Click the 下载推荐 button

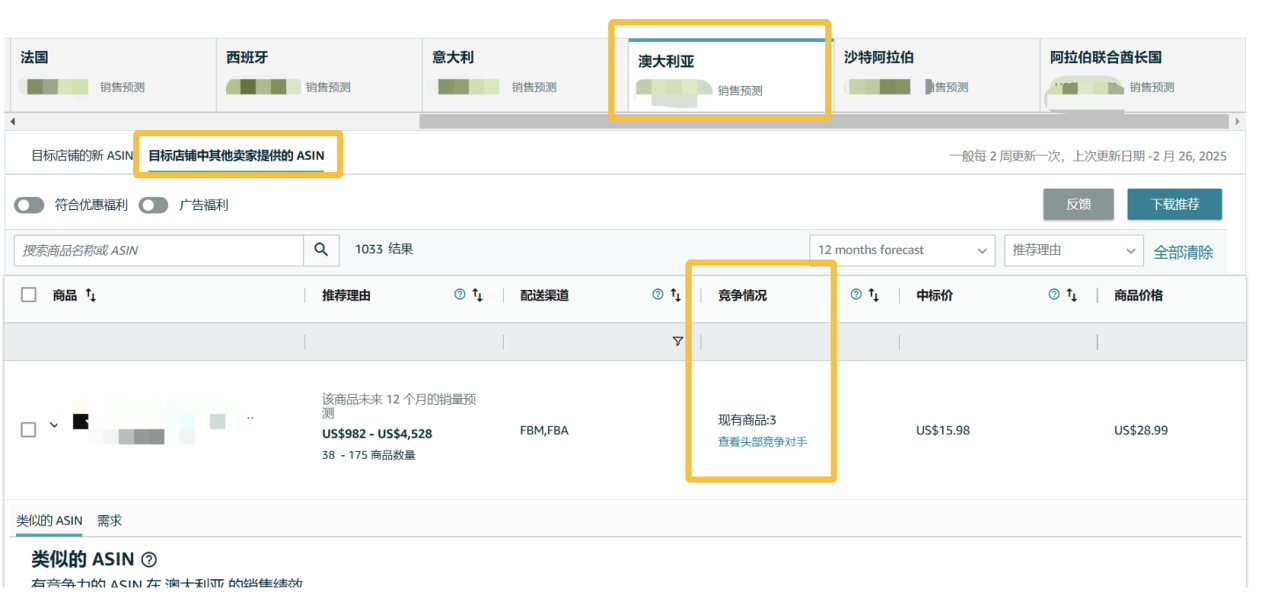[1174, 204]
